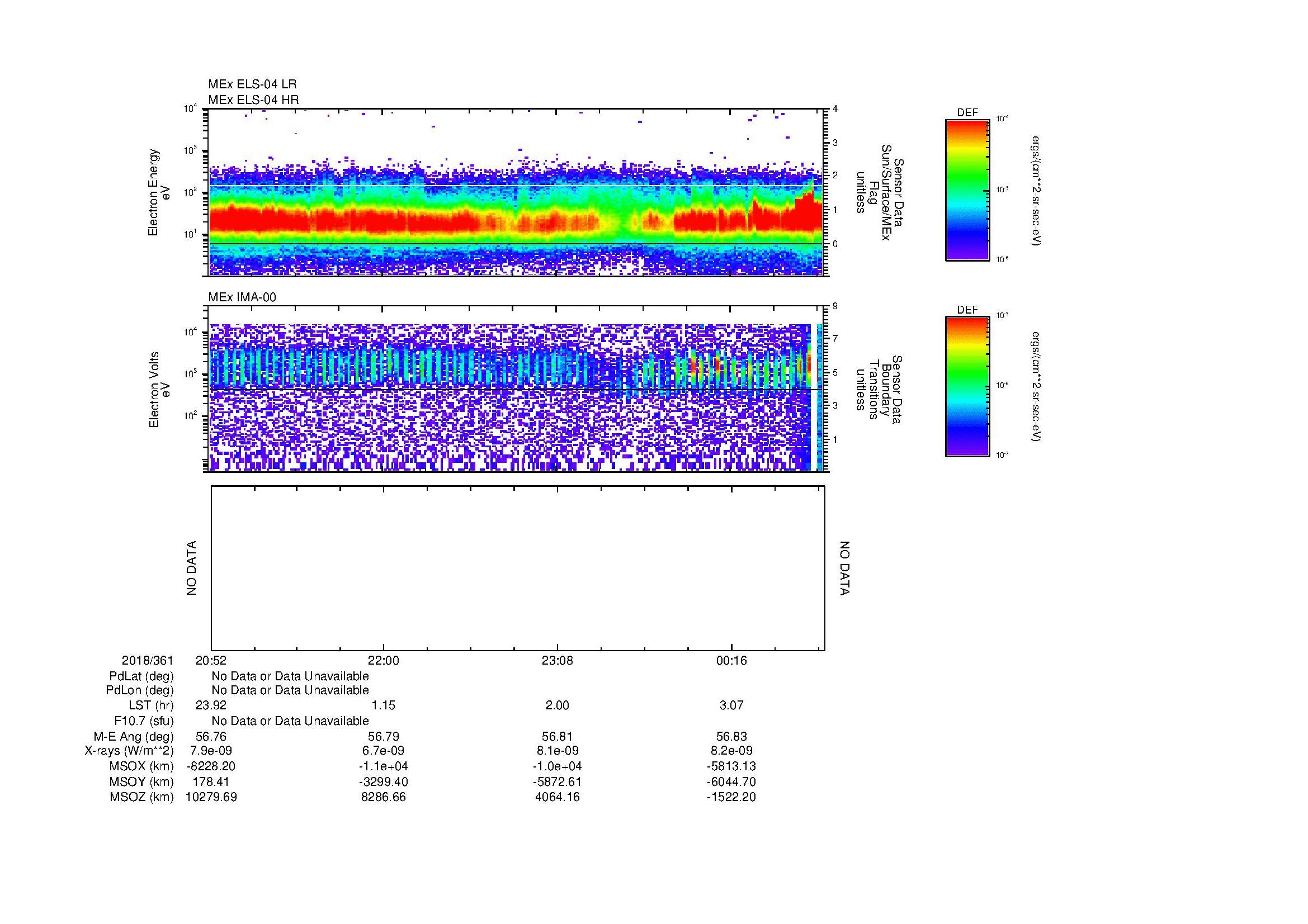The image size is (1308, 924).
Task: Click the MSOZ value '8286.66'
Action: (x=384, y=798)
